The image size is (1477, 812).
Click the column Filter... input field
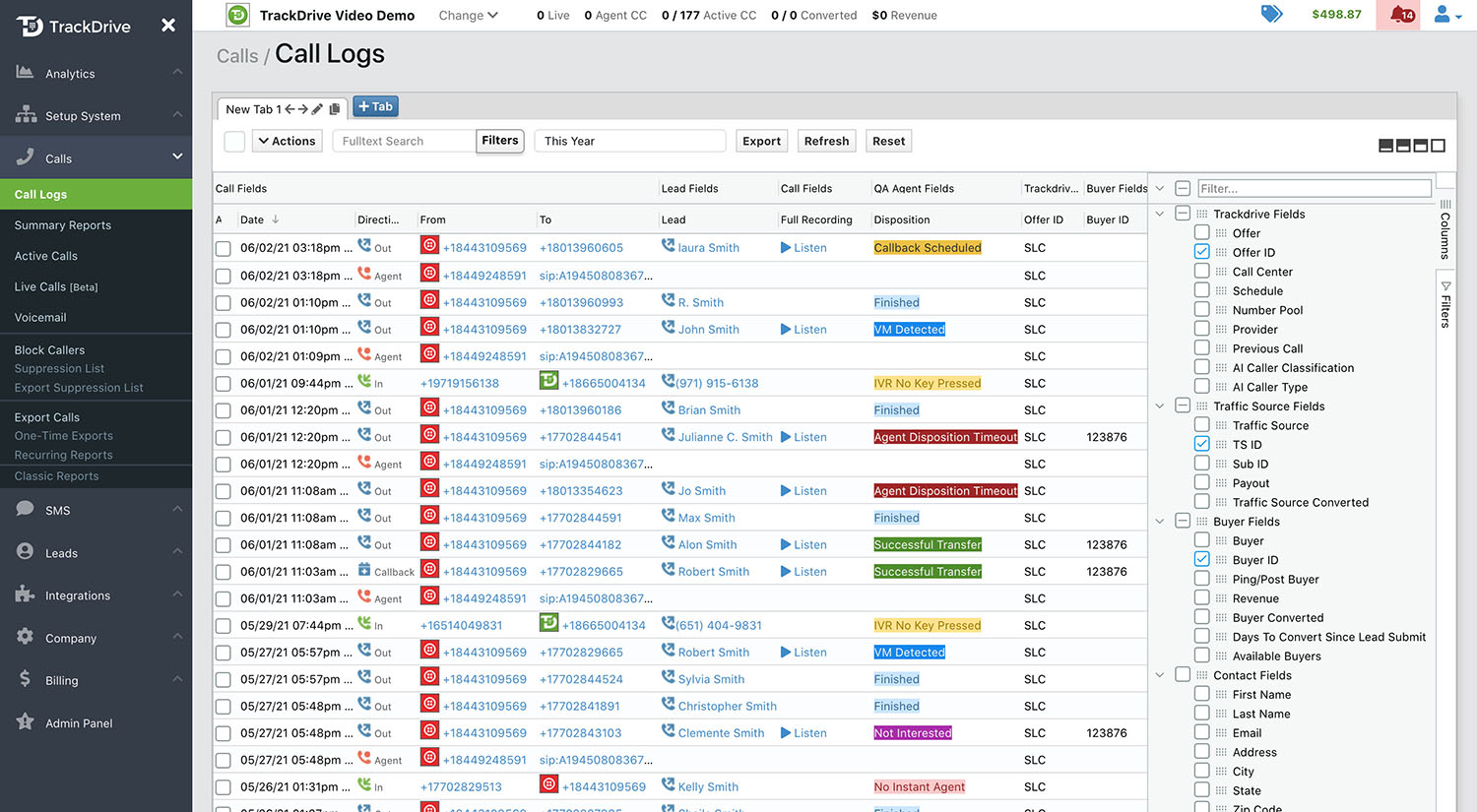tap(1315, 188)
